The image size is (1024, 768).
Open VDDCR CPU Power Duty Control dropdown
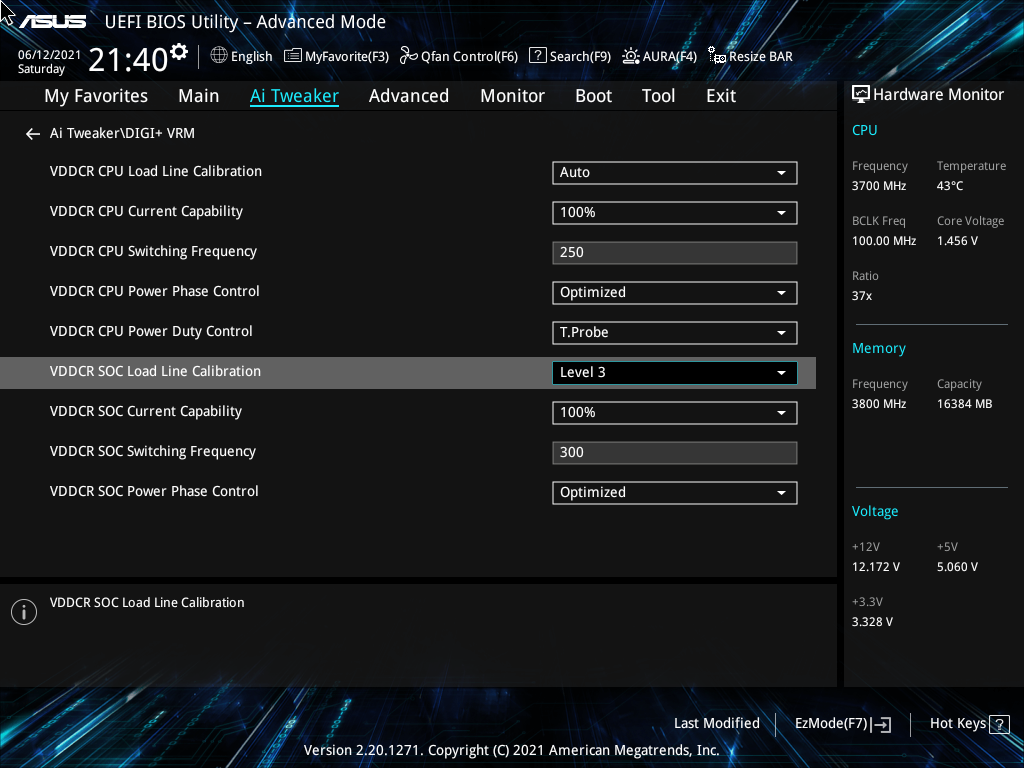675,332
